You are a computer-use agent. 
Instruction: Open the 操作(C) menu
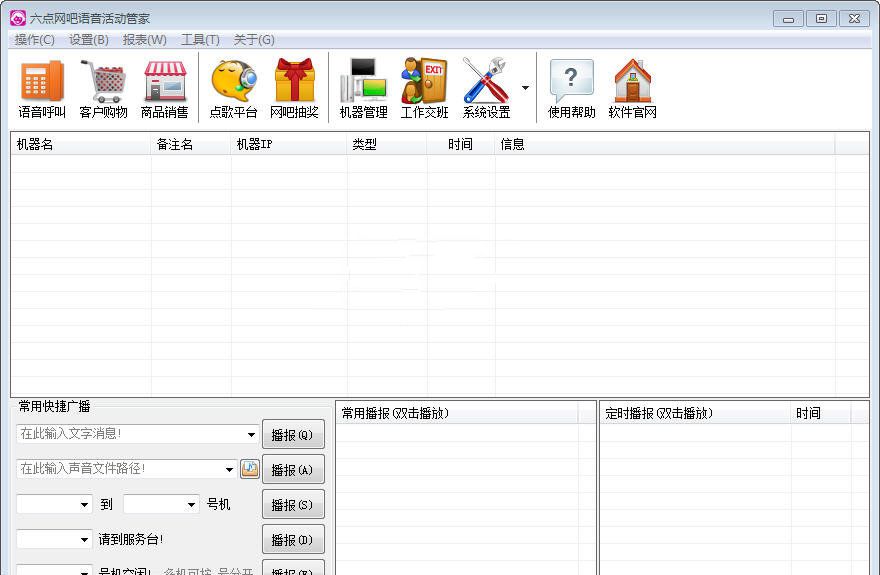(35, 40)
